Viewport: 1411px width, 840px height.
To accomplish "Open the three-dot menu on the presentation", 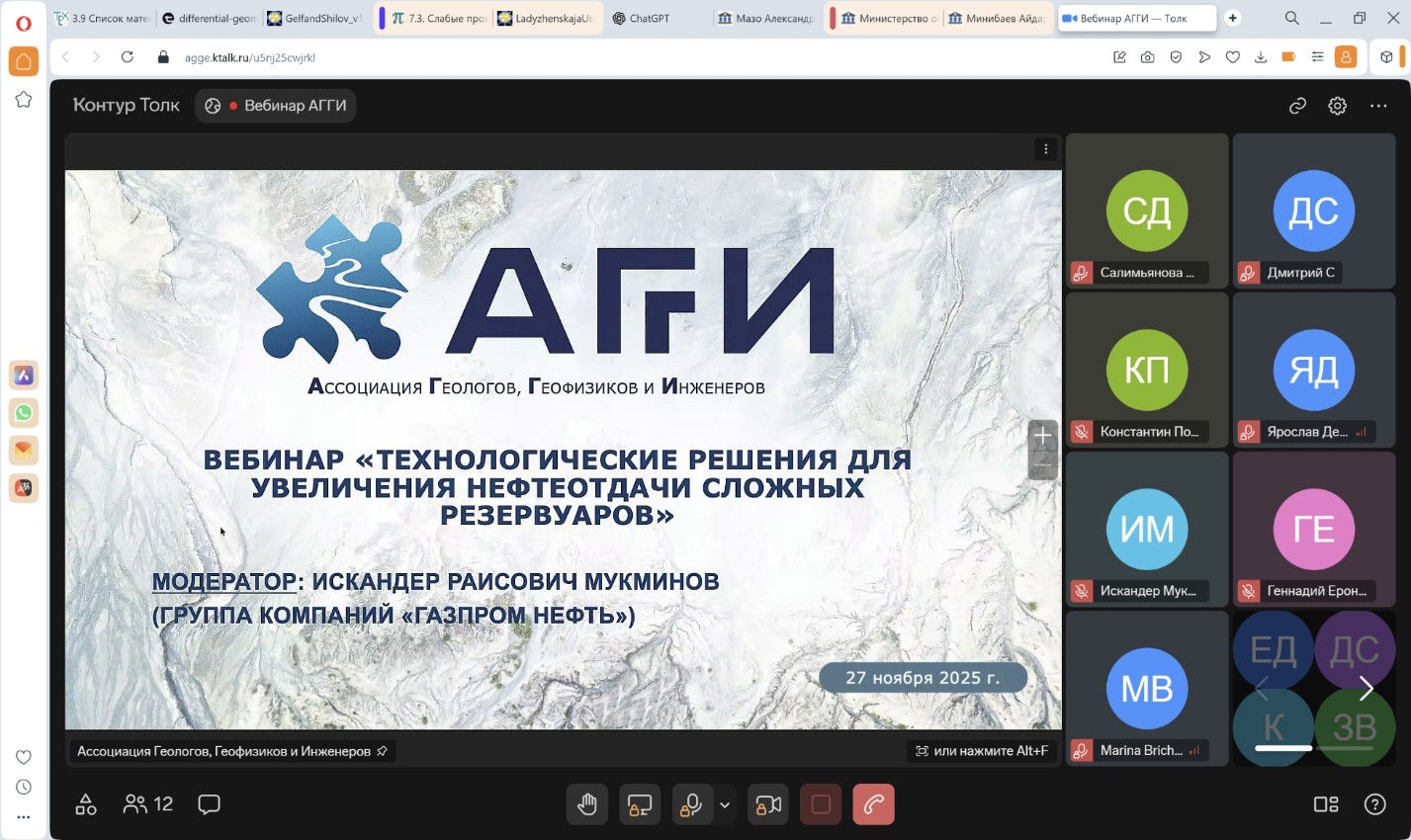I will (1045, 148).
